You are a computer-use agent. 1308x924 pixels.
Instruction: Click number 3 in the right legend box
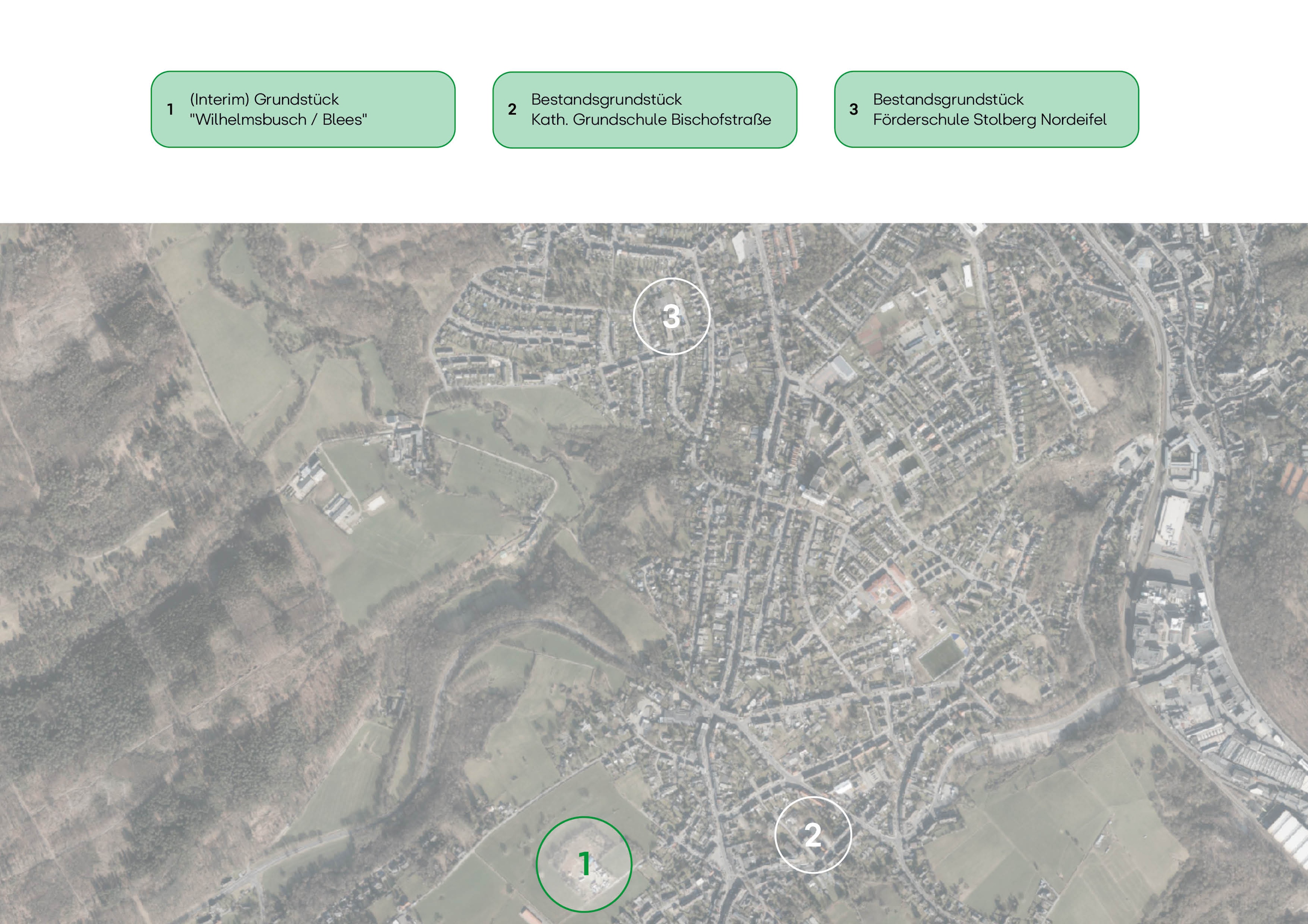(853, 109)
